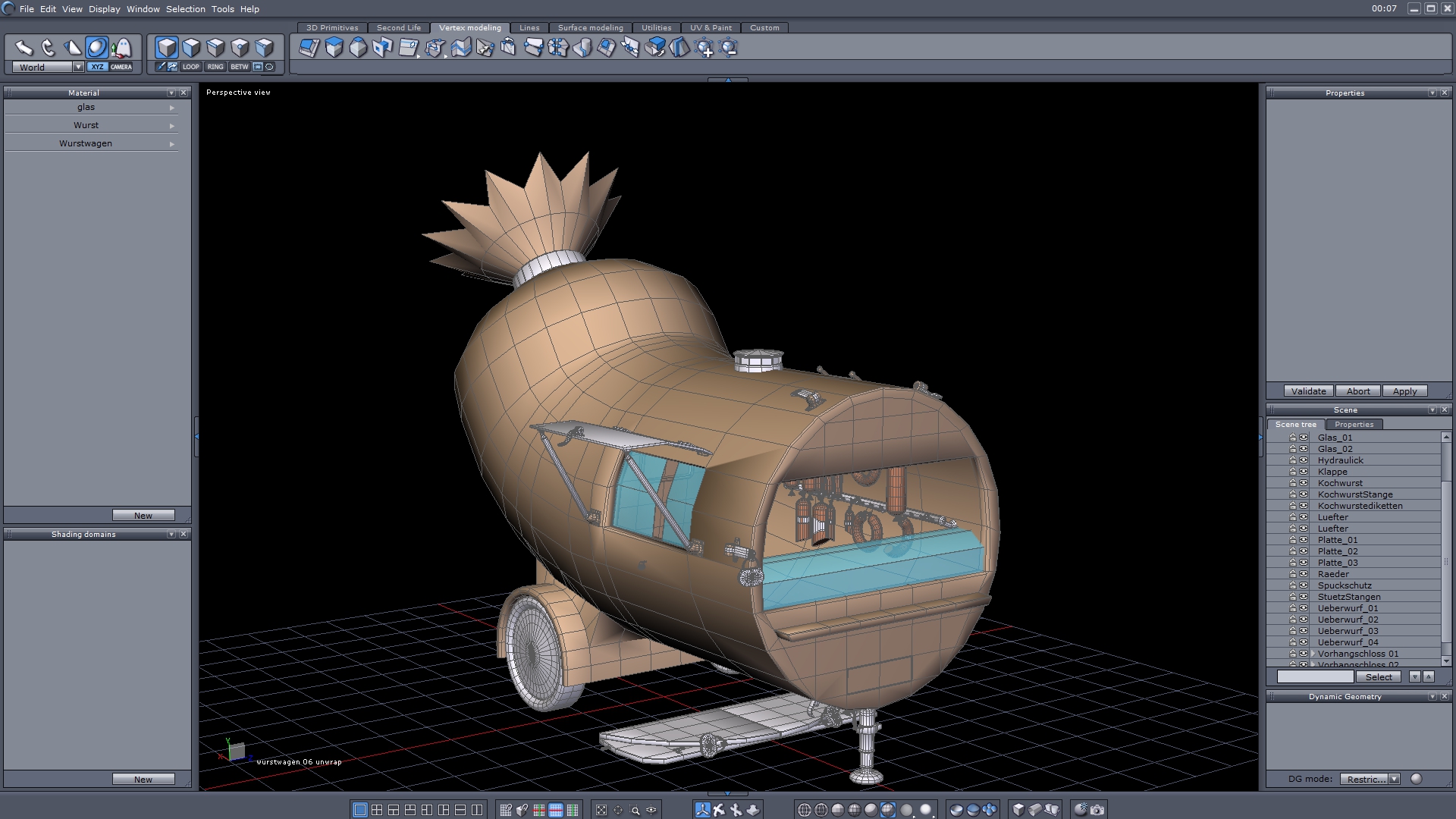Open the DG mode Restric dropdown
1456x819 pixels.
[1394, 779]
